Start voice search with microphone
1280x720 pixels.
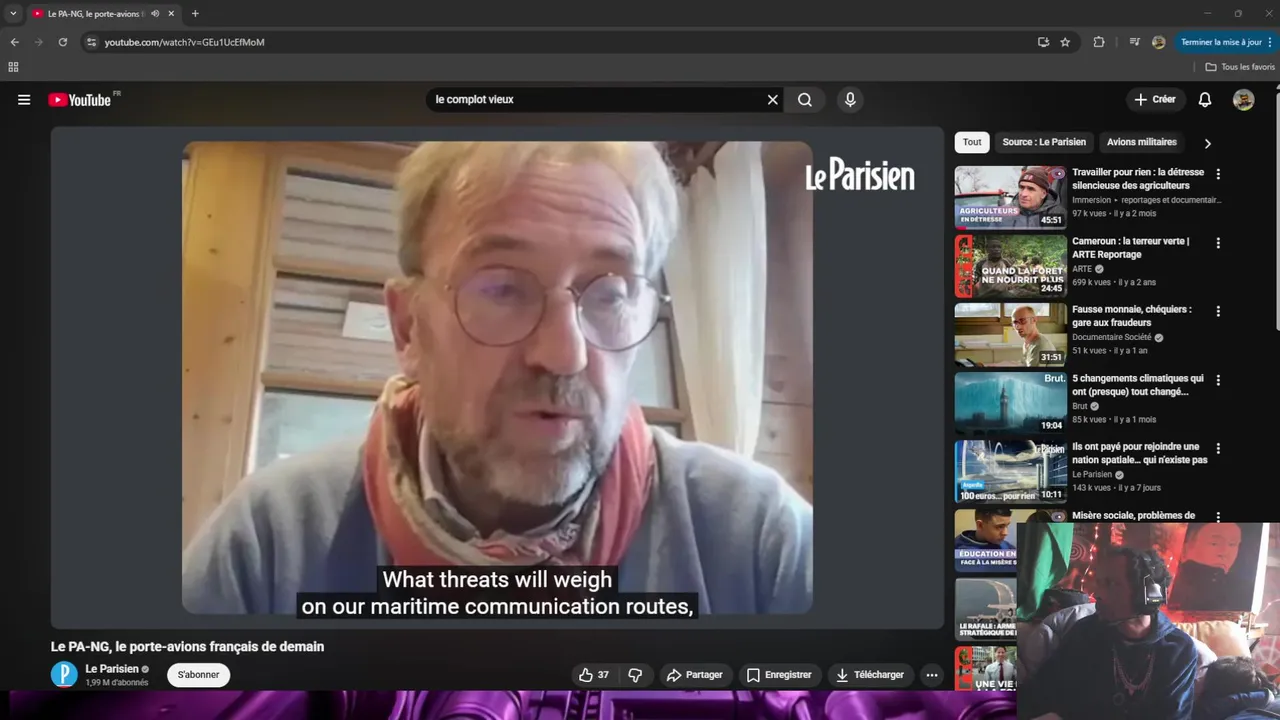tap(850, 100)
